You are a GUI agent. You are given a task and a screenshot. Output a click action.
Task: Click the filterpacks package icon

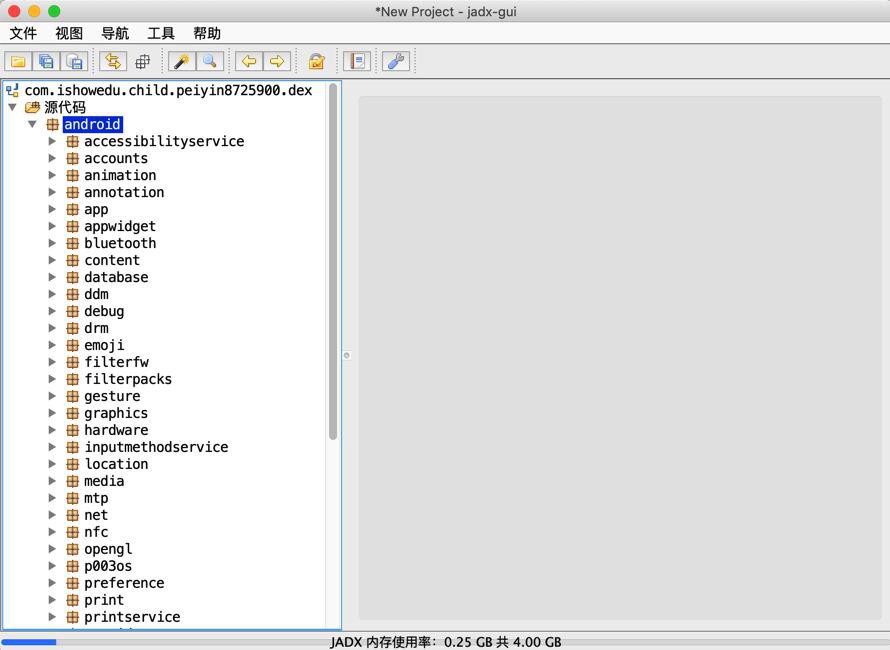[x=73, y=379]
